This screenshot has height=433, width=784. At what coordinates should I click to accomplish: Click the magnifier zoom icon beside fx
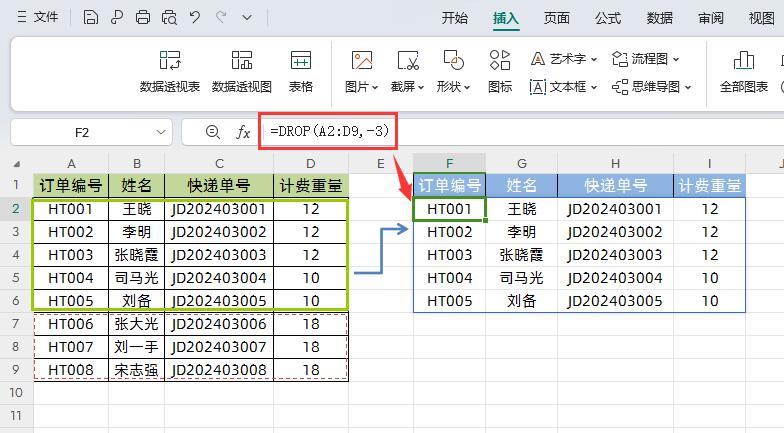point(212,132)
